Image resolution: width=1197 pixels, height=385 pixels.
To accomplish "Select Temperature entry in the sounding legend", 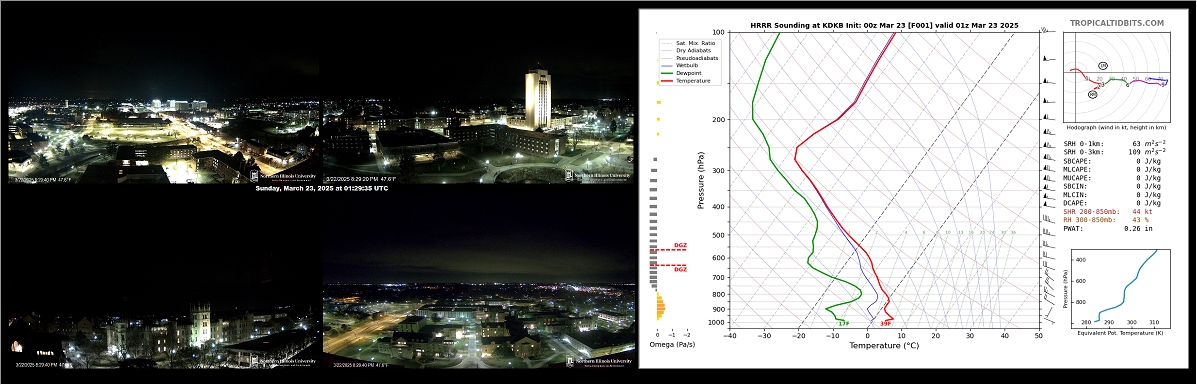I will (686, 80).
